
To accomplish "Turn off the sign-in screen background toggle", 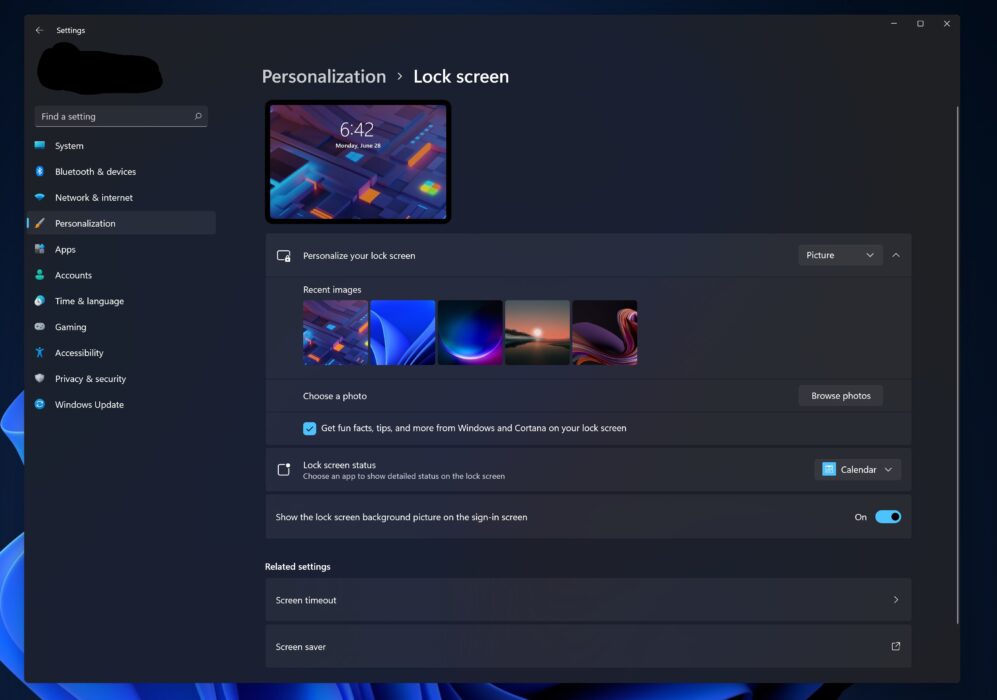I will 887,517.
